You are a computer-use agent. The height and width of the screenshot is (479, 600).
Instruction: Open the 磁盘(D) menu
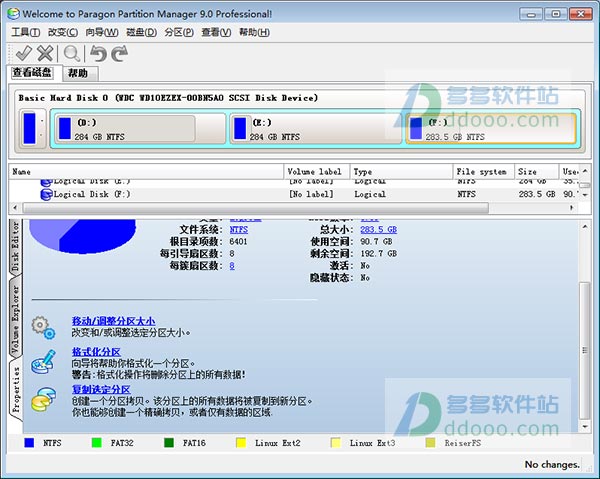(x=142, y=32)
